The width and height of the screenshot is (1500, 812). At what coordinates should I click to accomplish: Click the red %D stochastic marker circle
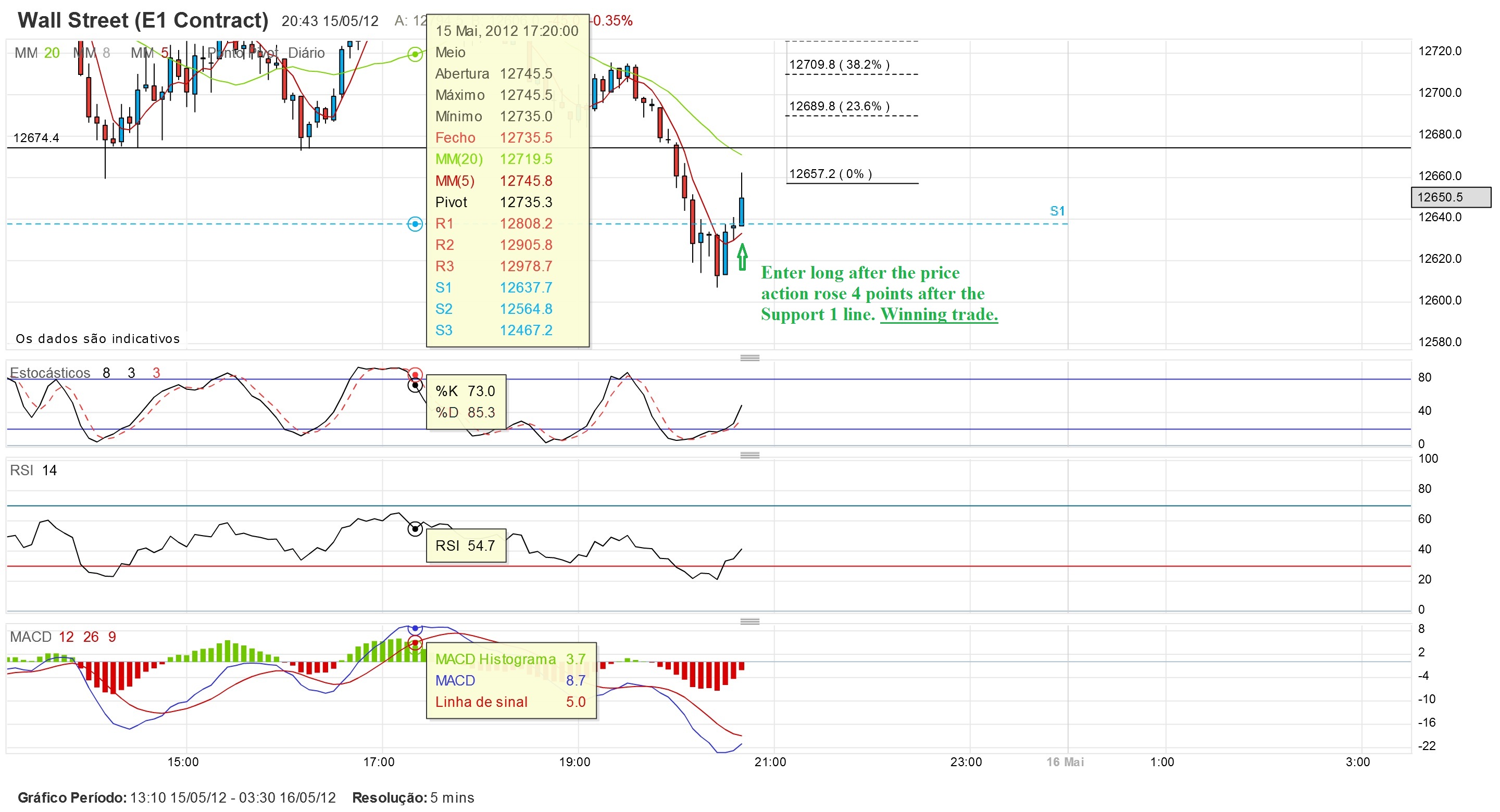click(415, 374)
